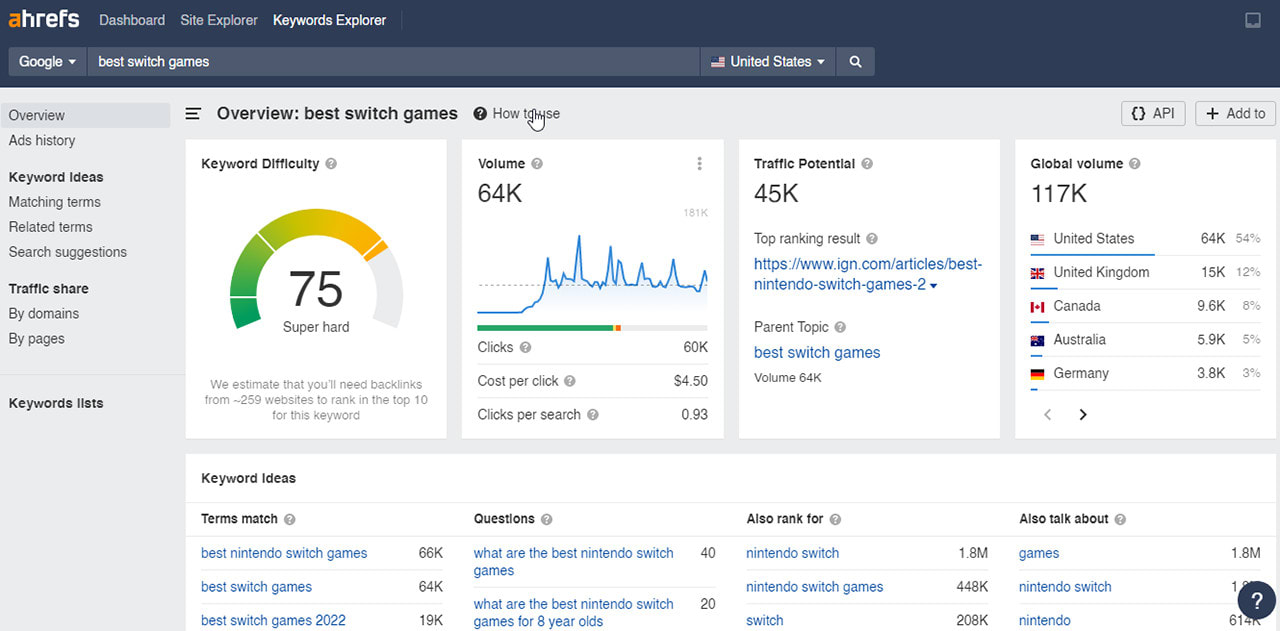Click the help icon beside Clicks metric
The image size is (1280, 631).
tap(527, 346)
